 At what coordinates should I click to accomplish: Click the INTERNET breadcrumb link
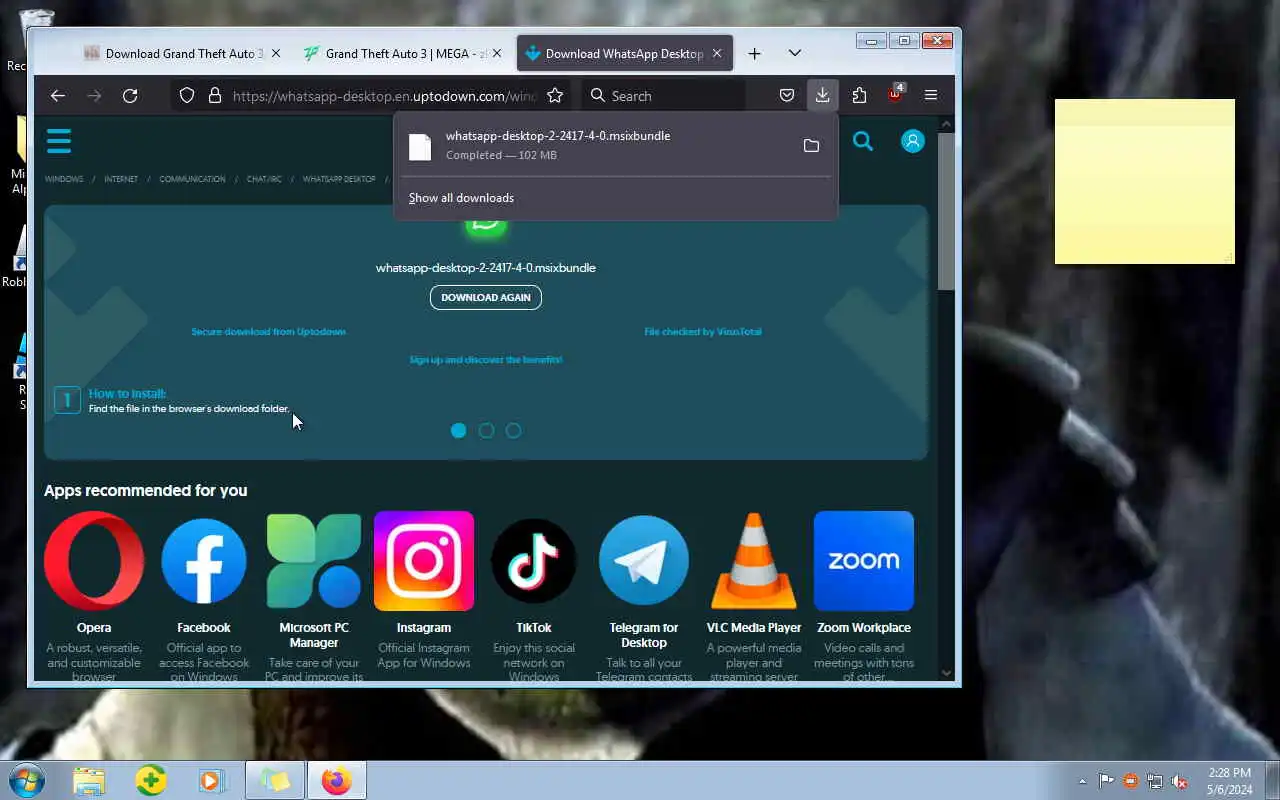point(121,179)
